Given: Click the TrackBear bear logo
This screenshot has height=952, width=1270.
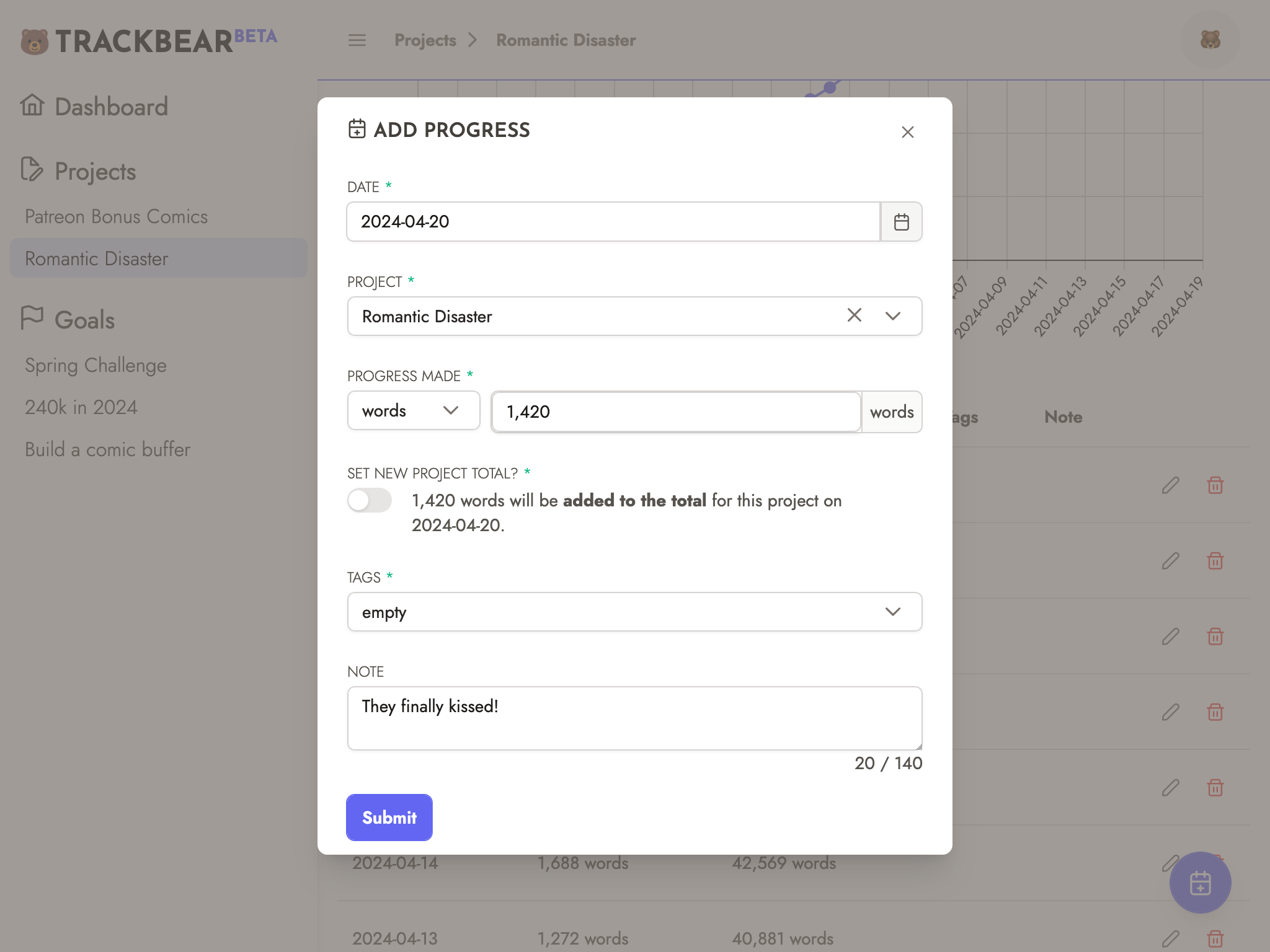Looking at the screenshot, I should click(35, 42).
